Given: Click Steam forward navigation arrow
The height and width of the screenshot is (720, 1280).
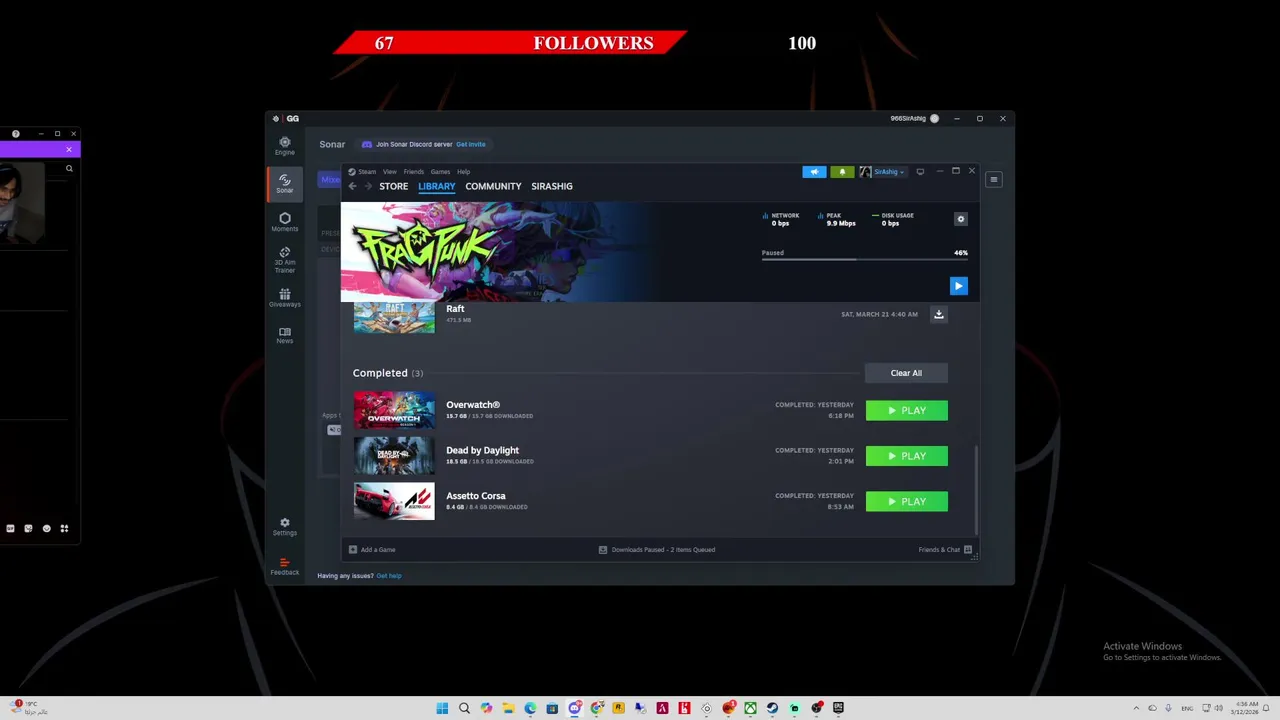Looking at the screenshot, I should [367, 186].
